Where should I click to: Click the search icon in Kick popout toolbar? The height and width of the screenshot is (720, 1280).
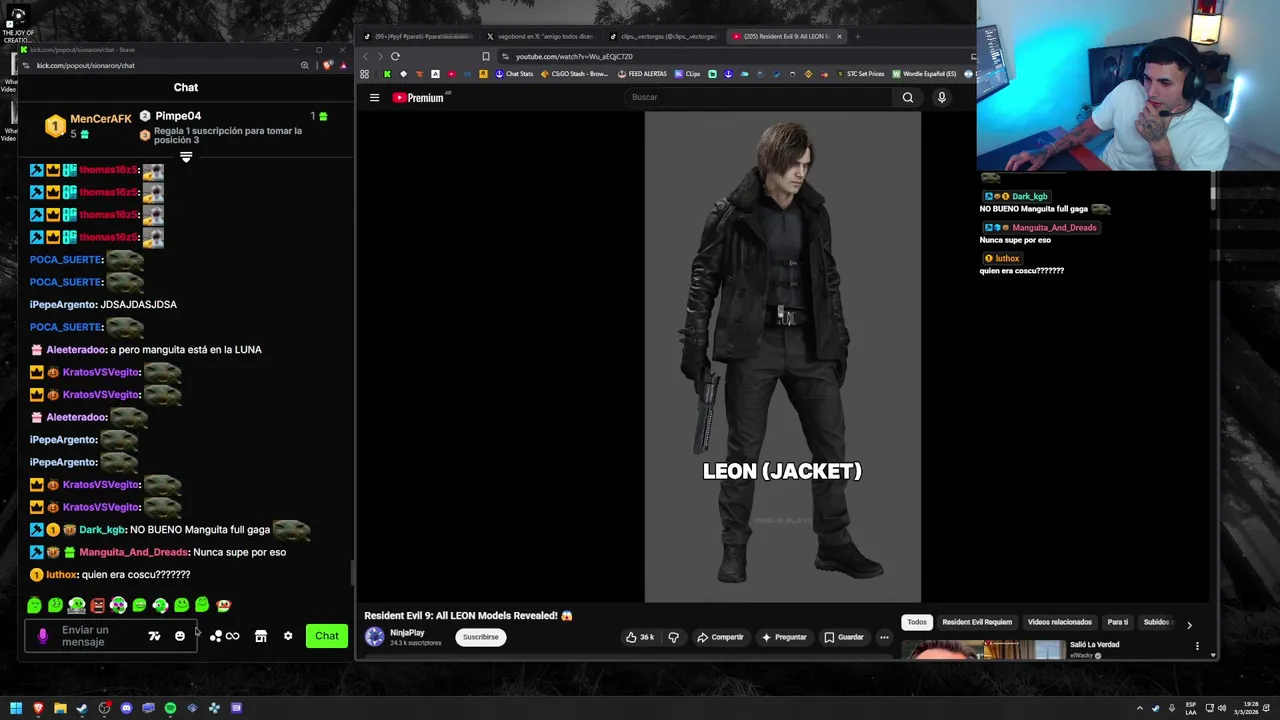coord(305,65)
